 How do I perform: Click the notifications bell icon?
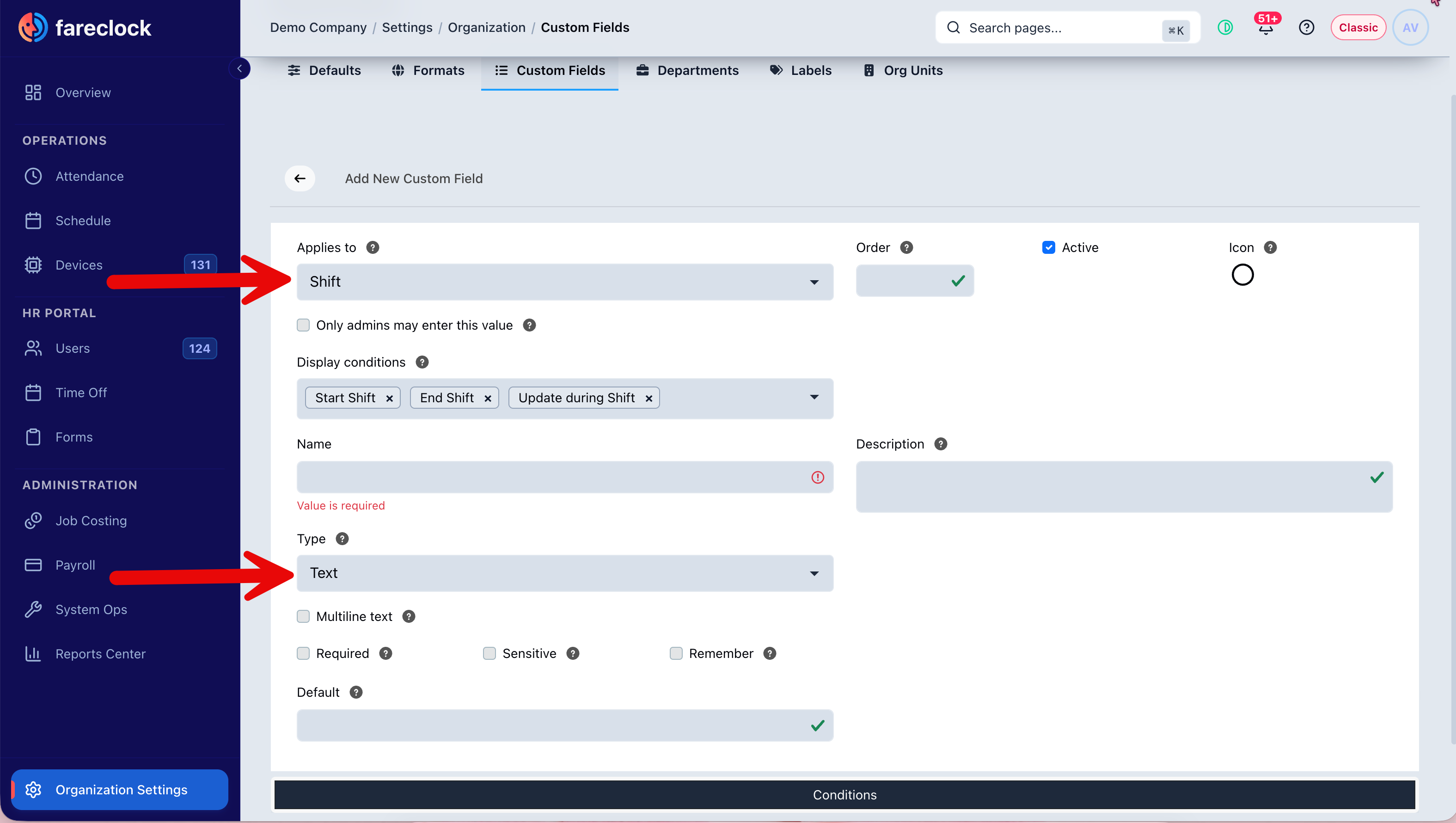point(1266,28)
